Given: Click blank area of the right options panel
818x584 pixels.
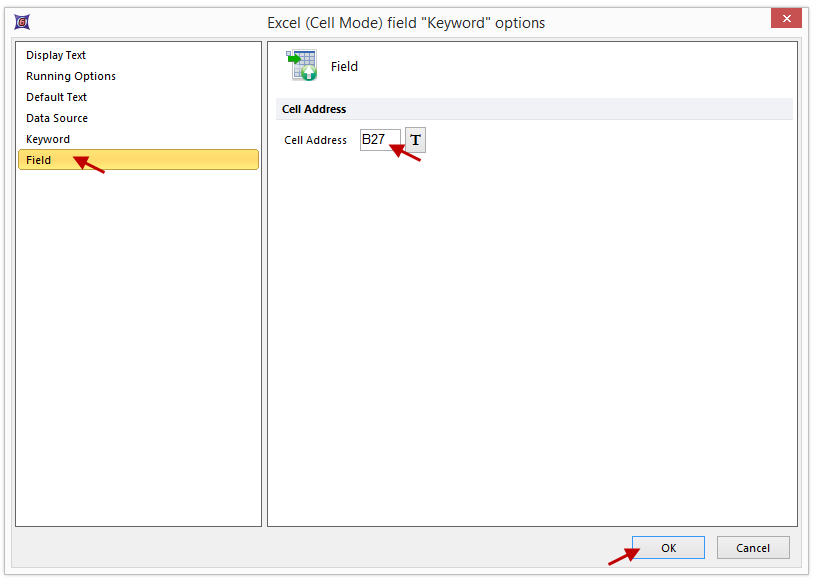Looking at the screenshot, I should 532,340.
